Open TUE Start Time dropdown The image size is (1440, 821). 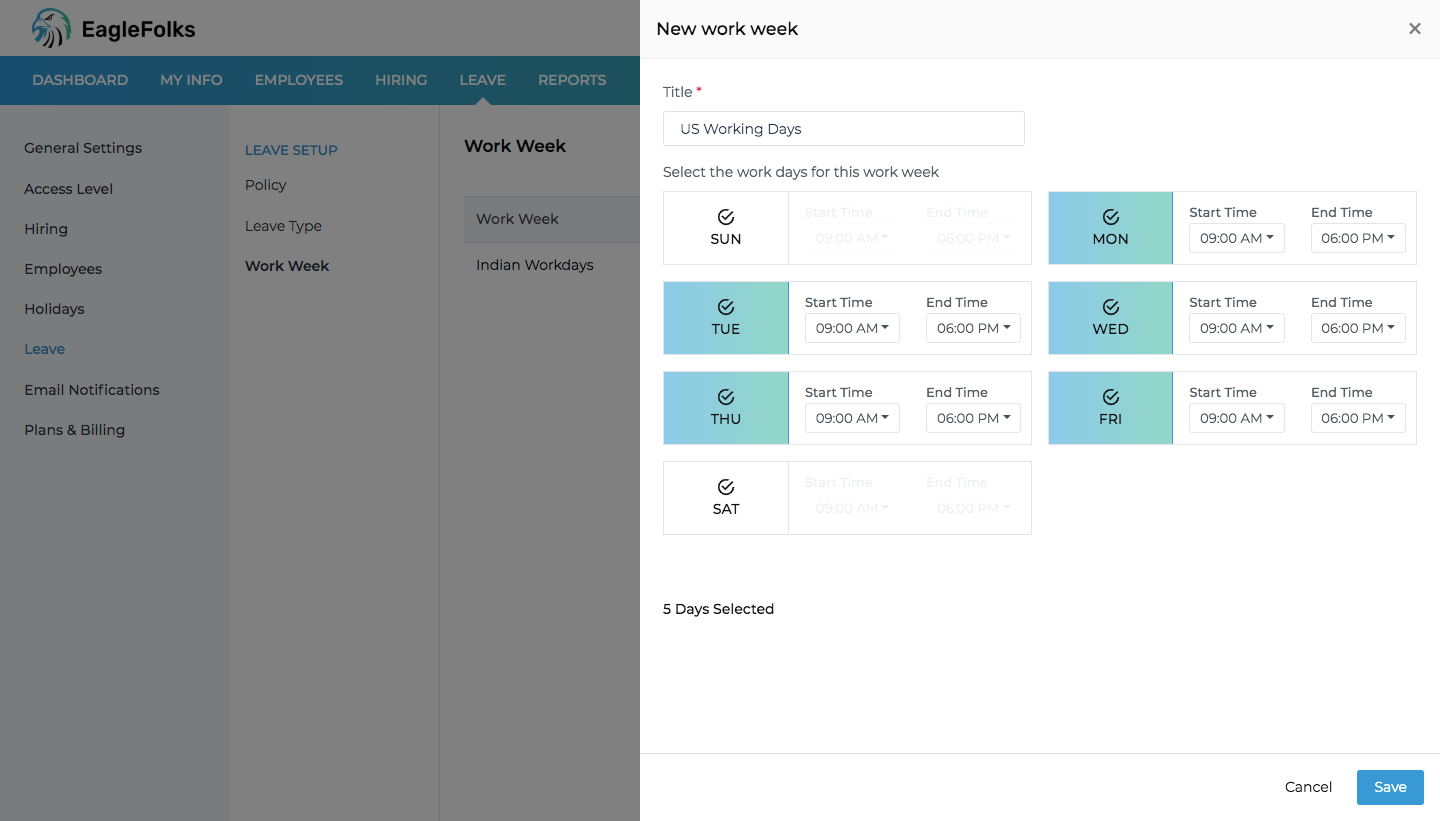coord(852,328)
